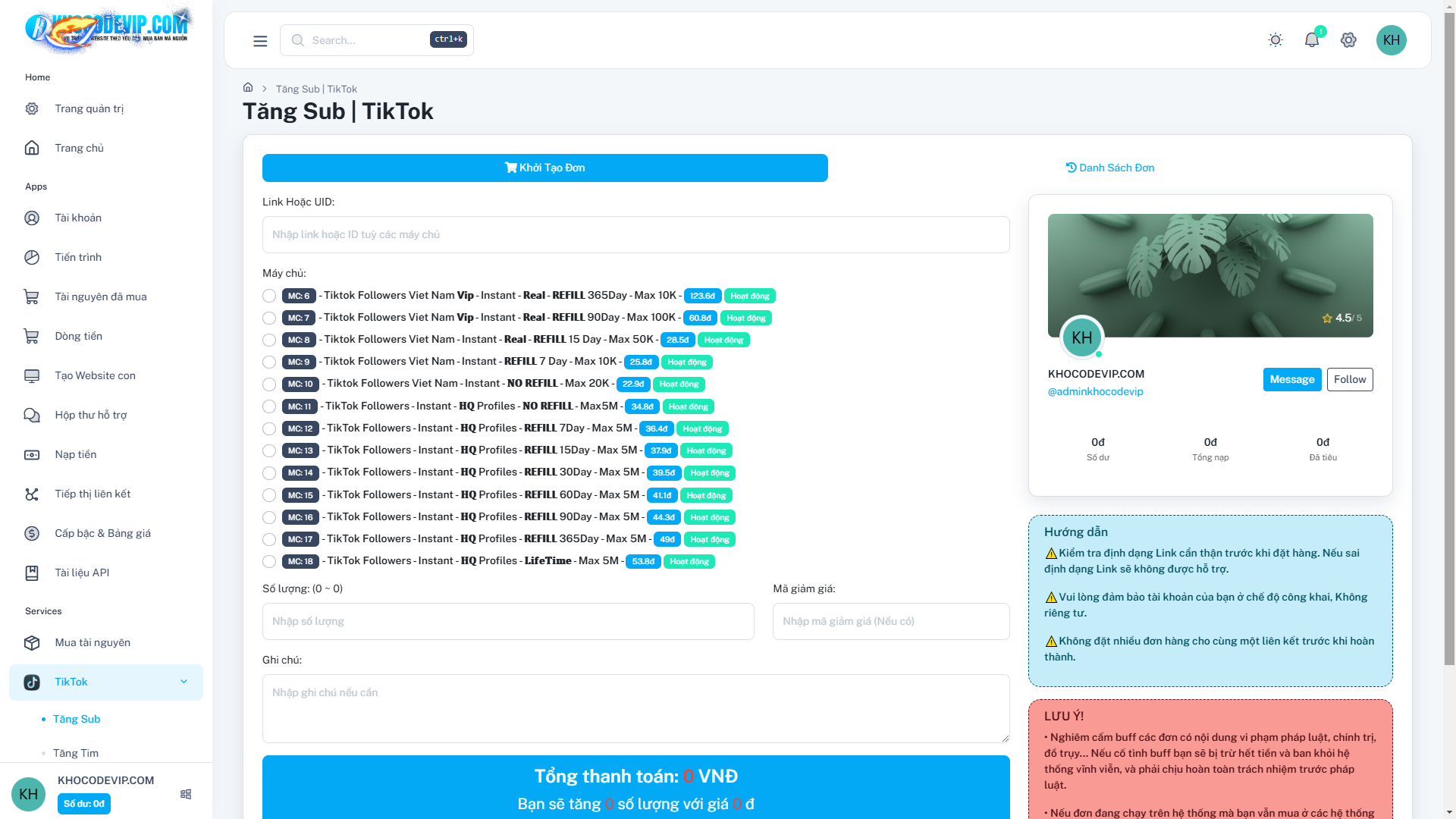Viewport: 1456px width, 819px height.
Task: Open Tài liệu API from the sidebar
Action: (83, 573)
